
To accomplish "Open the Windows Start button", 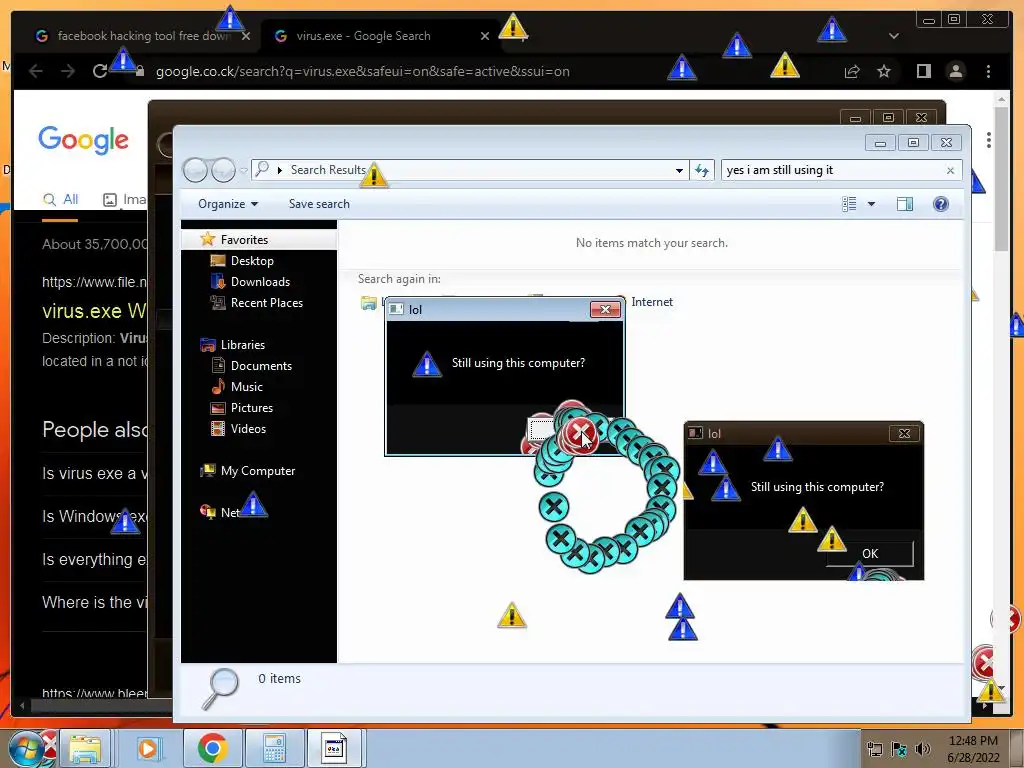I will pyautogui.click(x=28, y=748).
